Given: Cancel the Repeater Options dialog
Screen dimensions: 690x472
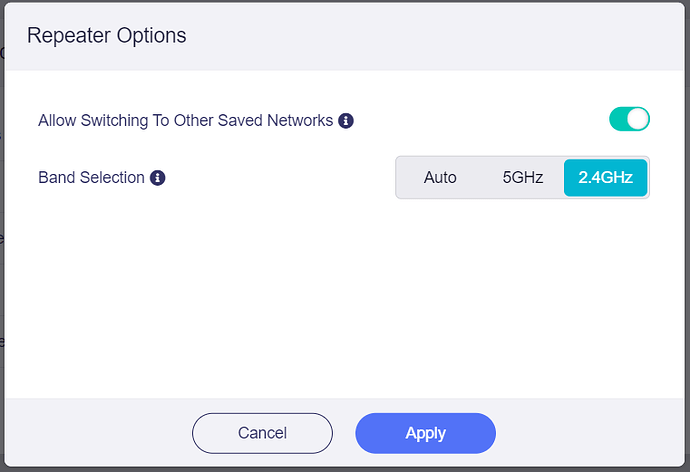Looking at the screenshot, I should point(262,433).
